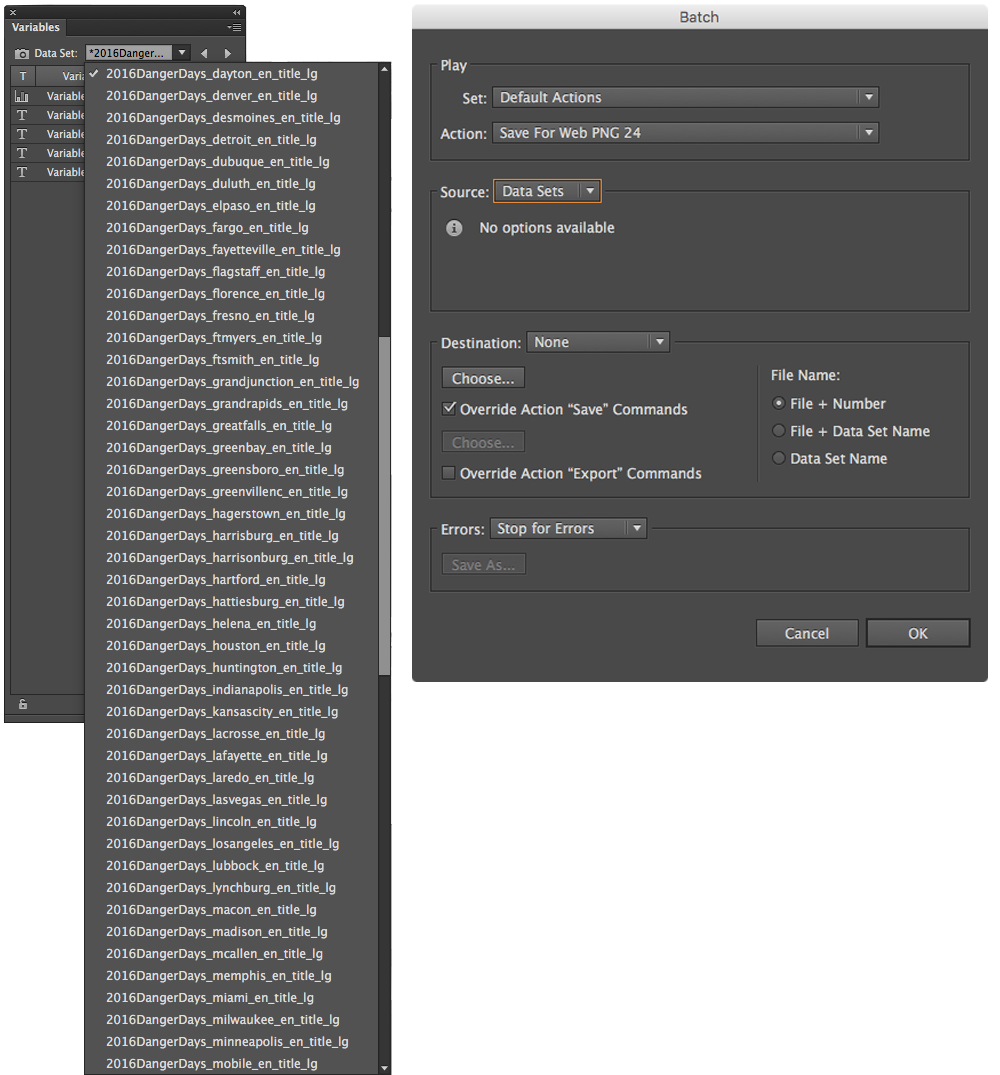Screen dimensions: 1000x1075
Task: Select 2016DangerDays_elpaso_en_title_lg
Action: pyautogui.click(x=231, y=205)
